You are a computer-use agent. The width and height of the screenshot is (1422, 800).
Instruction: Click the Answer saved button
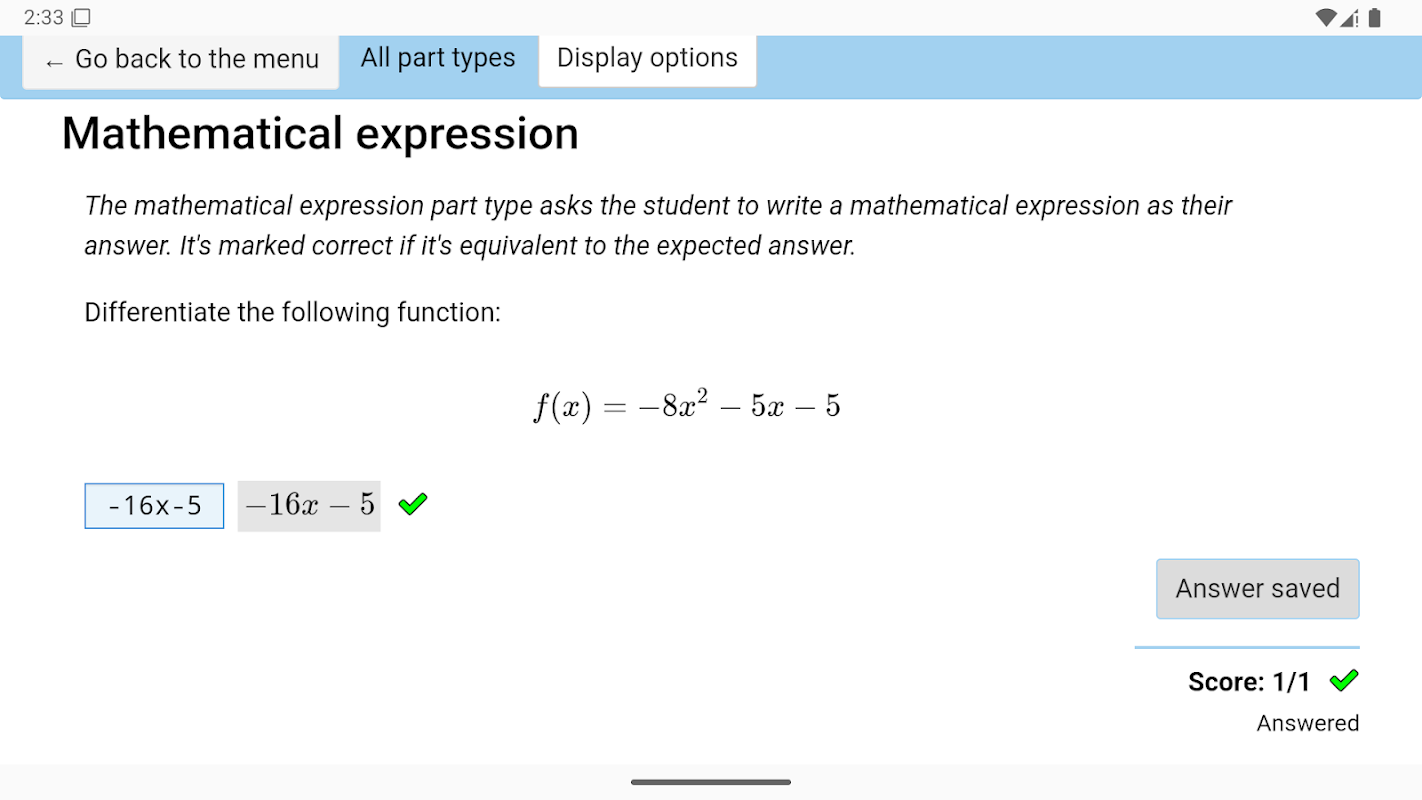coord(1257,588)
